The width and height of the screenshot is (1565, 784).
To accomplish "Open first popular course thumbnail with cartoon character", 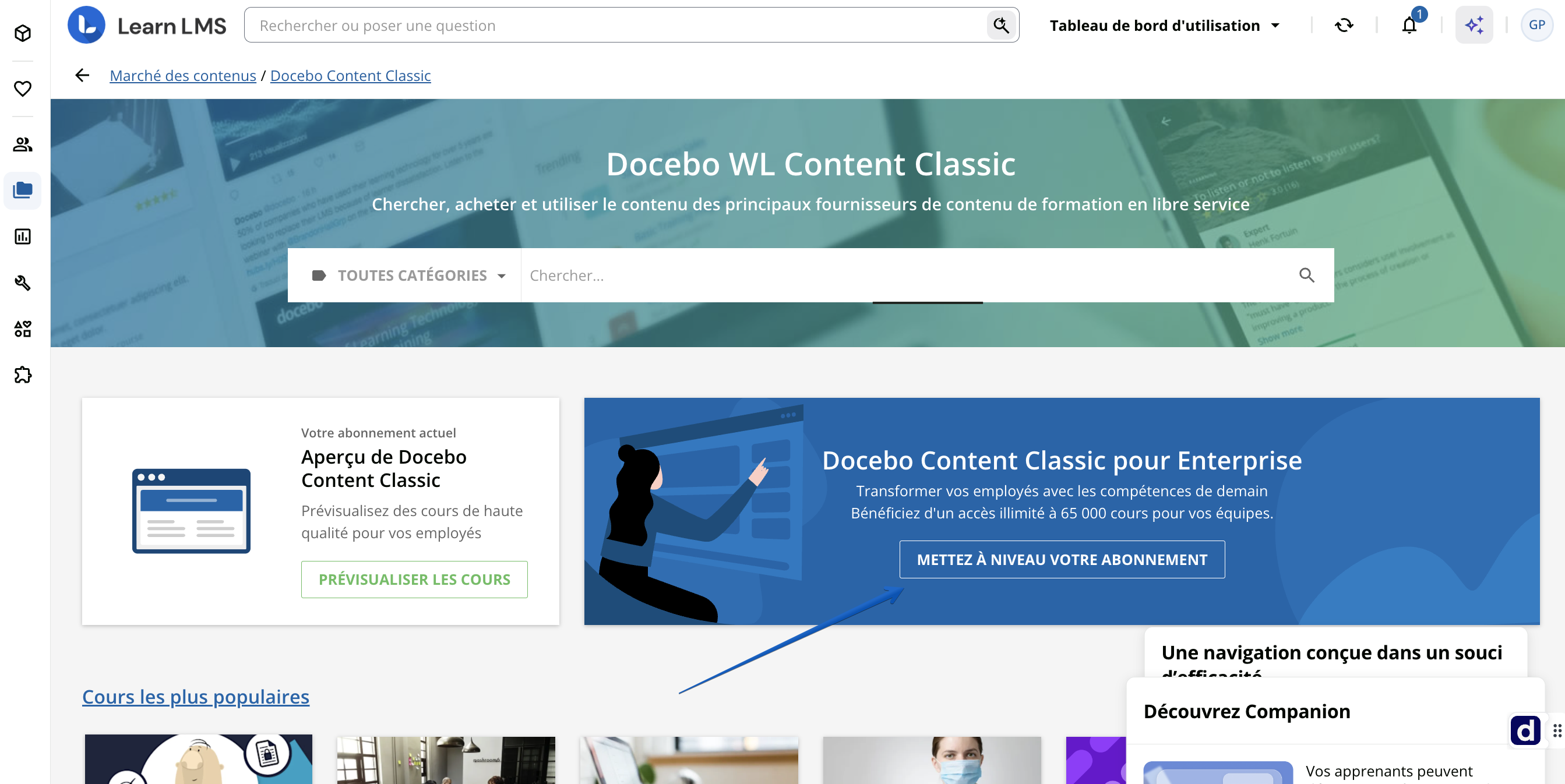I will 199,759.
